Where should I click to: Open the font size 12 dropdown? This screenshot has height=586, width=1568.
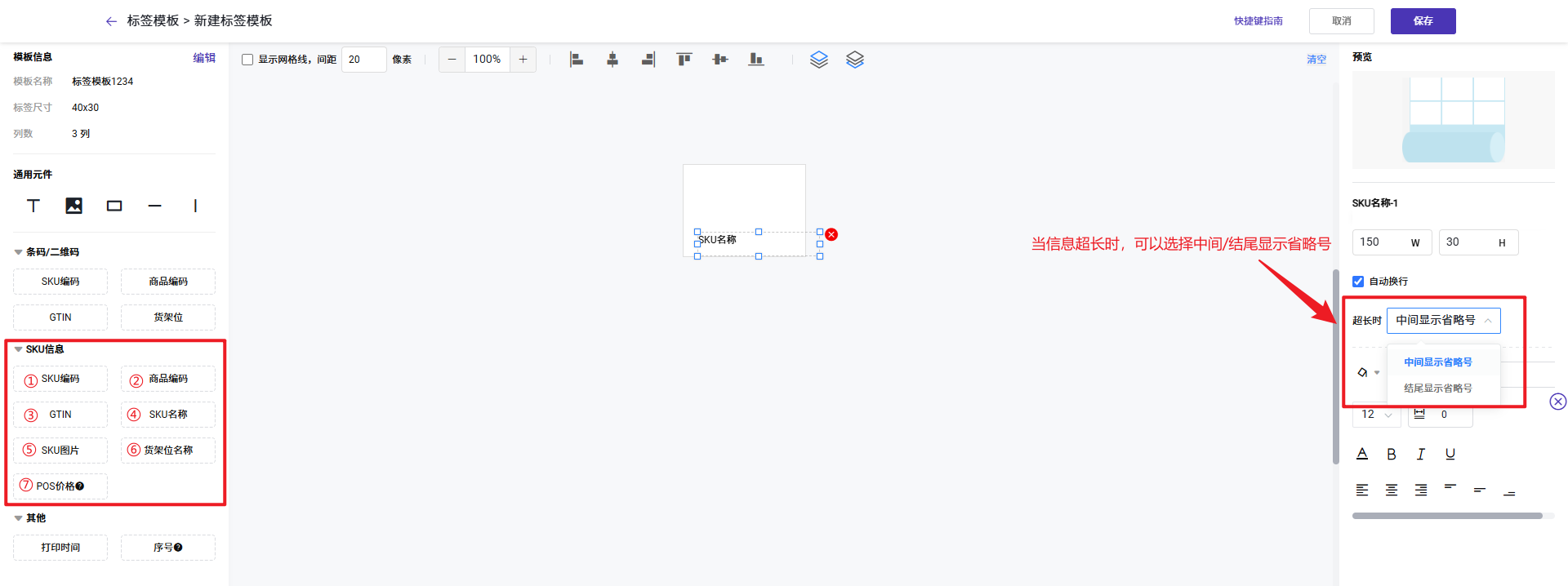pos(1377,415)
